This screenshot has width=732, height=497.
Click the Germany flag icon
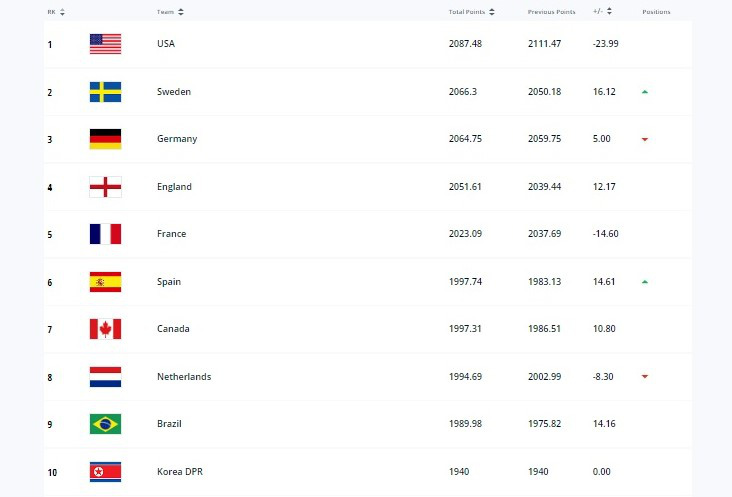tap(105, 139)
